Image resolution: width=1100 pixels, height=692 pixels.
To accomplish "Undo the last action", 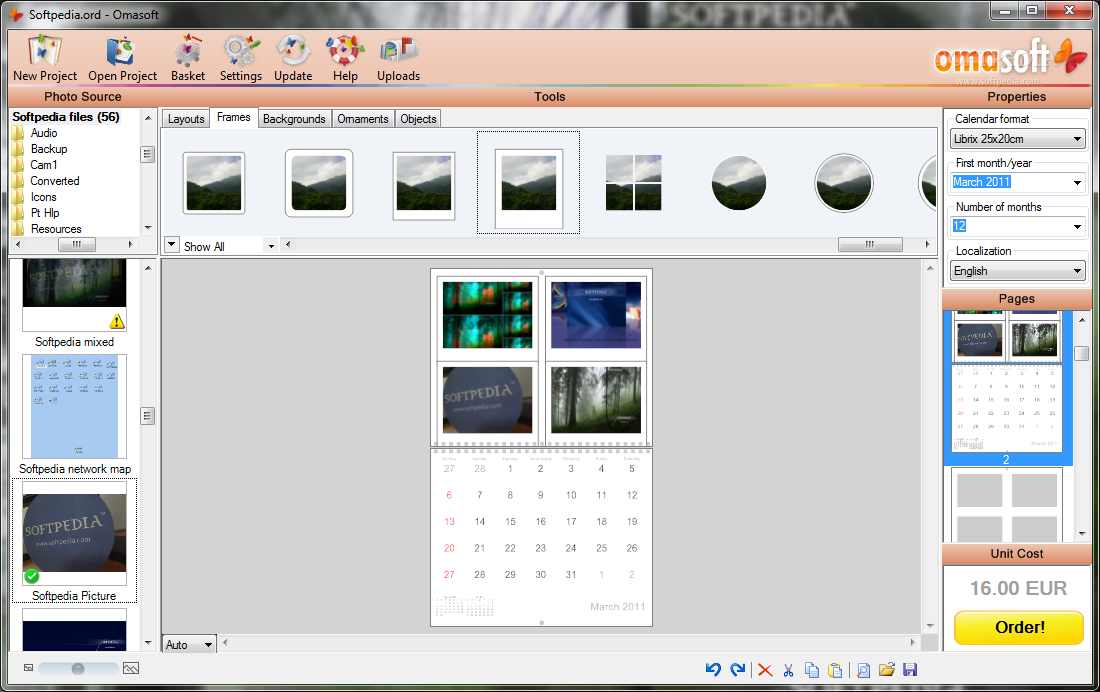I will tap(713, 670).
